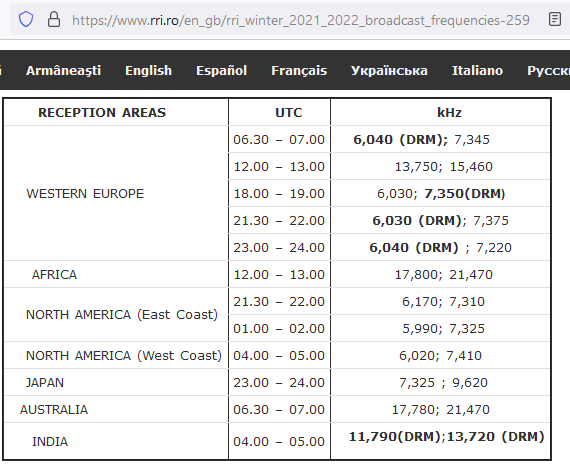Switch to Armânești language
Viewport: 570px width, 465px height.
point(63,71)
